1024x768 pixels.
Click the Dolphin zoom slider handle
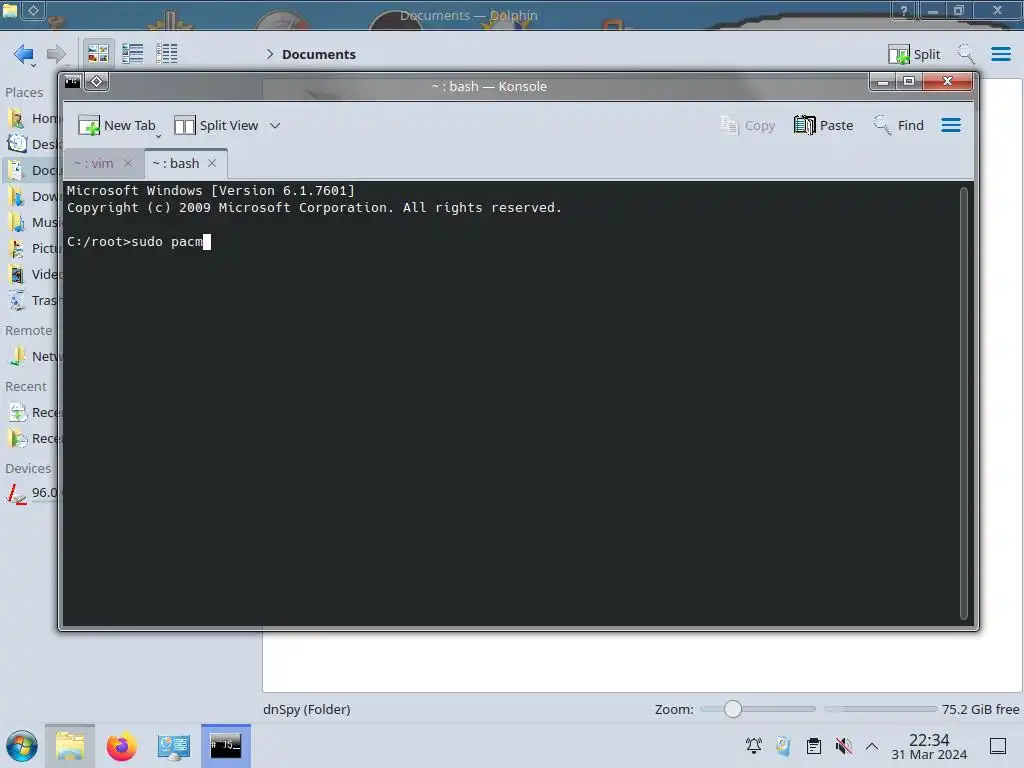(733, 709)
